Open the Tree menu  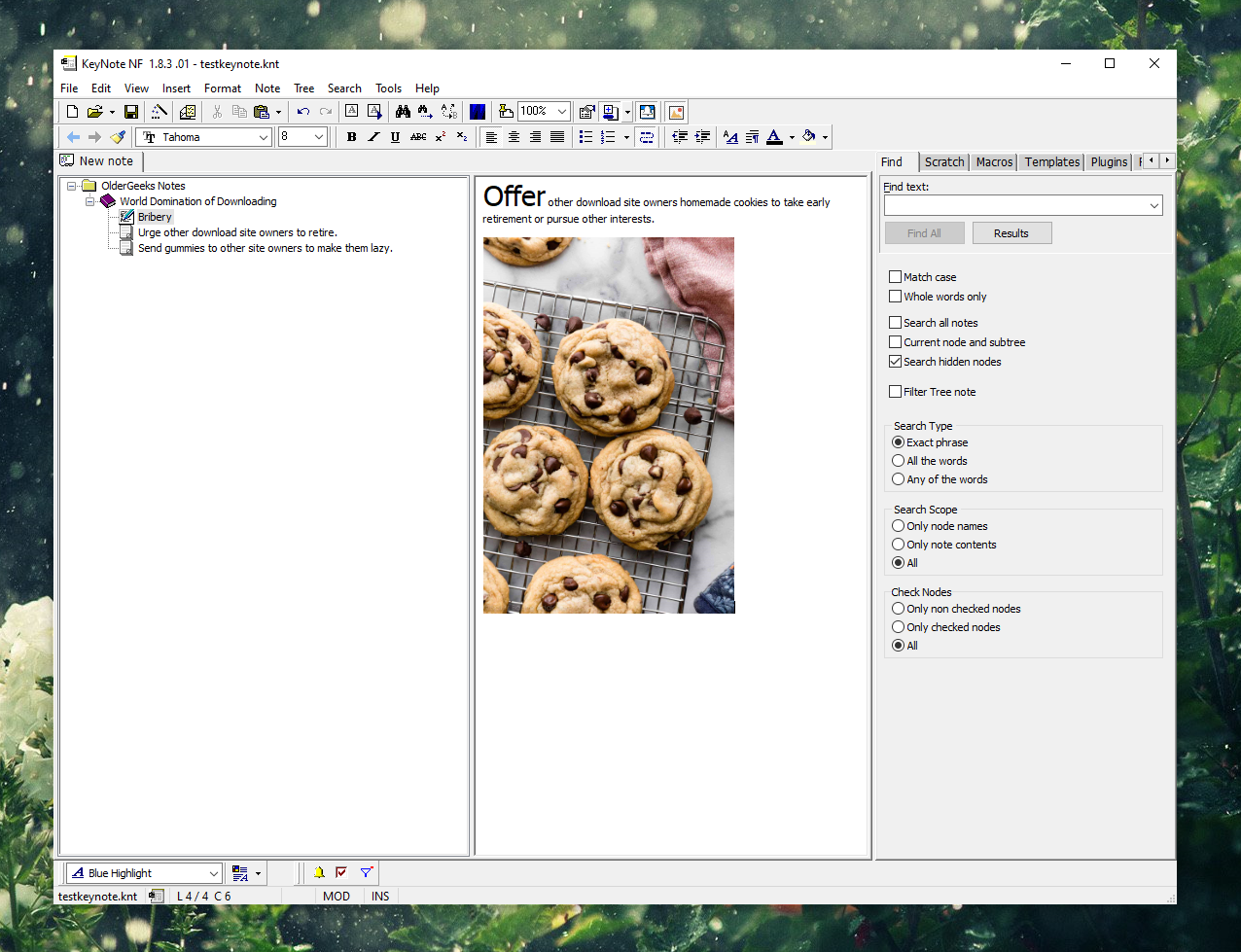click(304, 88)
